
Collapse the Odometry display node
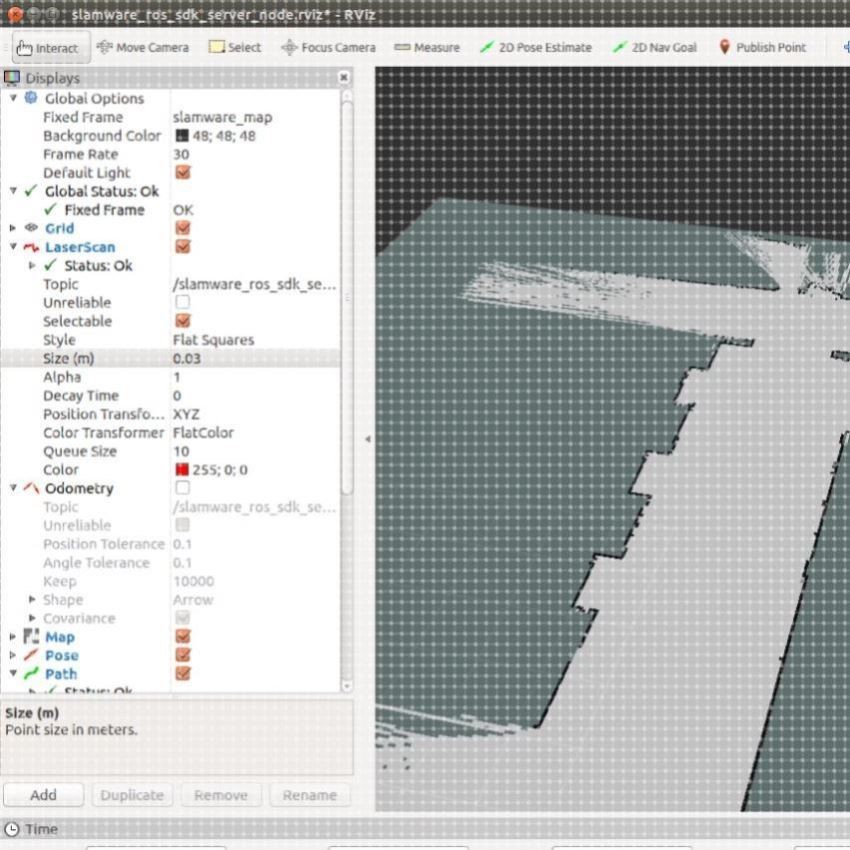click(x=13, y=488)
